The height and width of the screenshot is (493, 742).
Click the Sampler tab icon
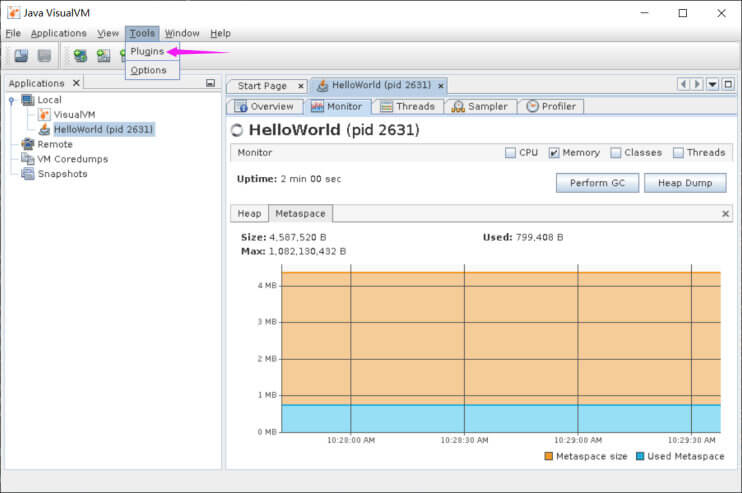coord(458,106)
